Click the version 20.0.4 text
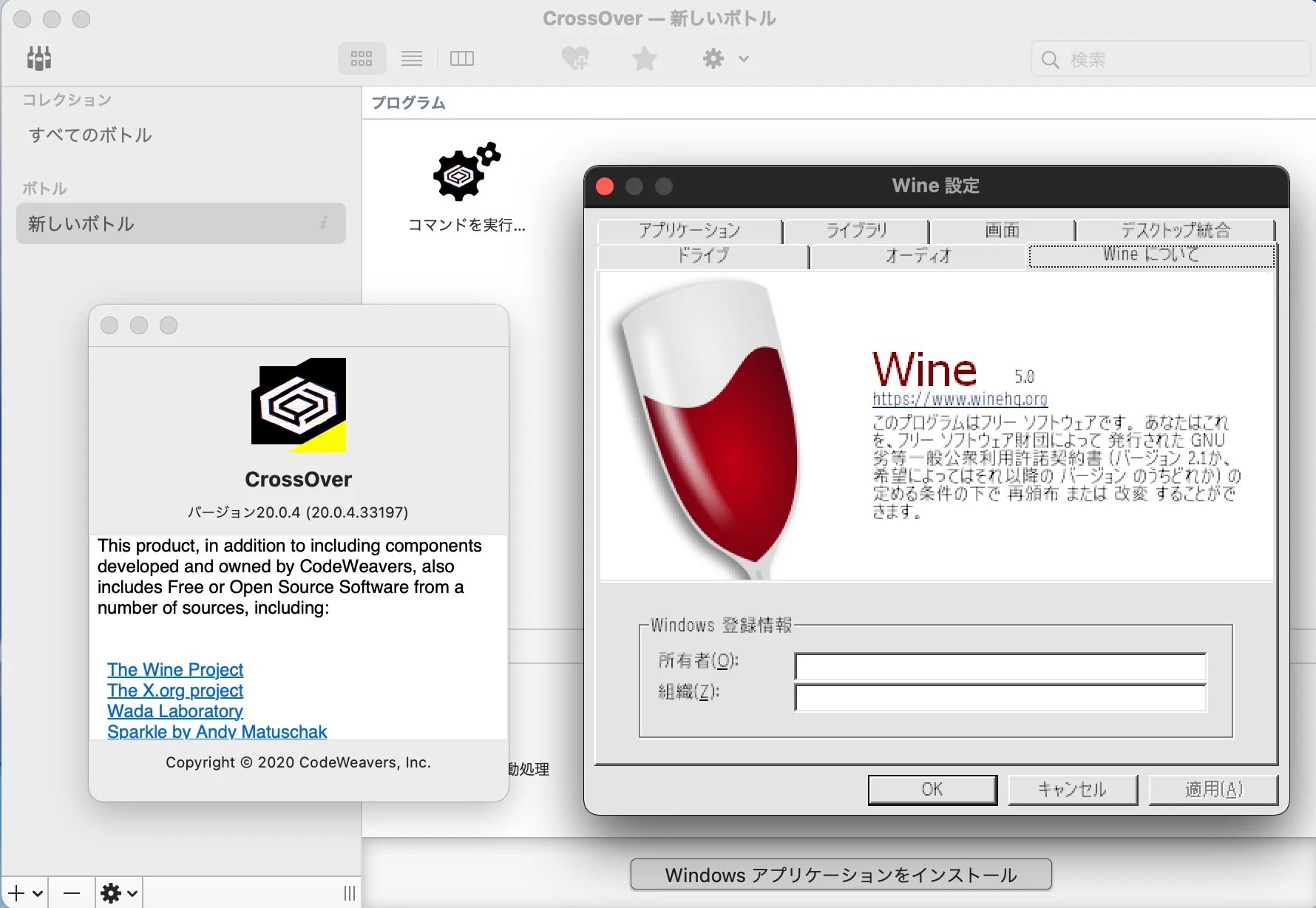This screenshot has width=1316, height=908. [x=298, y=512]
